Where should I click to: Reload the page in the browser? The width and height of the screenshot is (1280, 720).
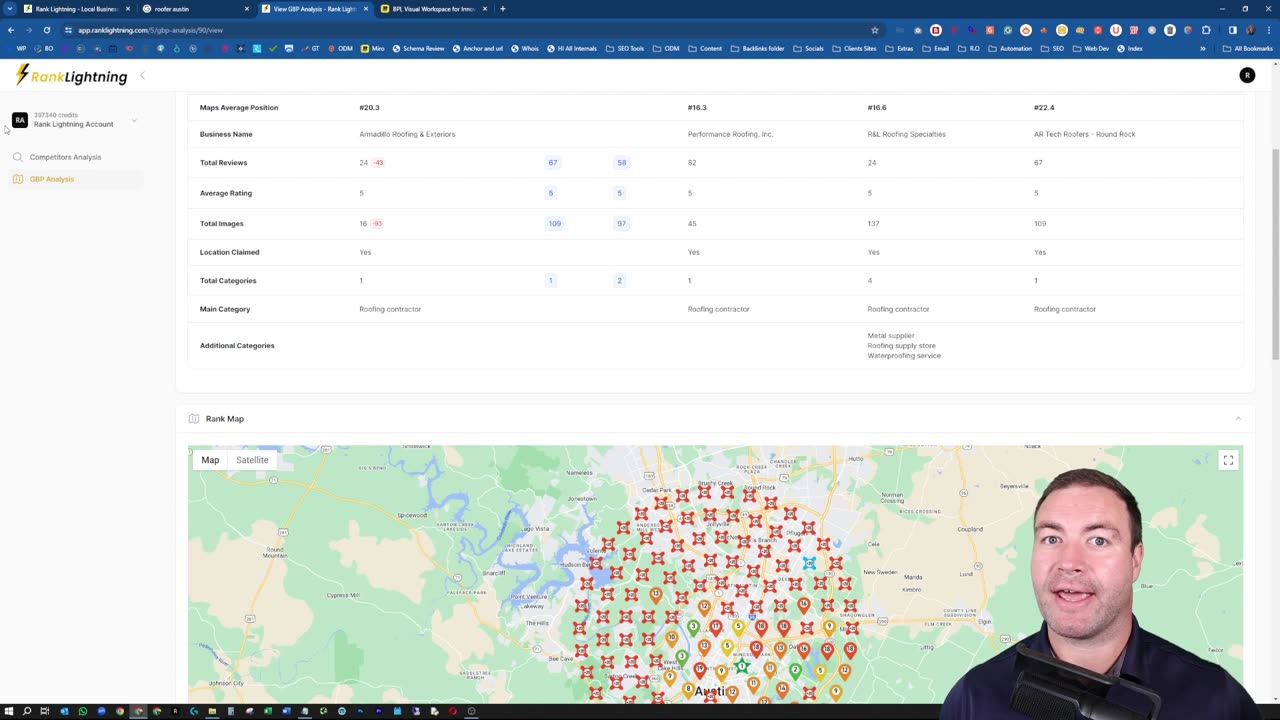[46, 30]
